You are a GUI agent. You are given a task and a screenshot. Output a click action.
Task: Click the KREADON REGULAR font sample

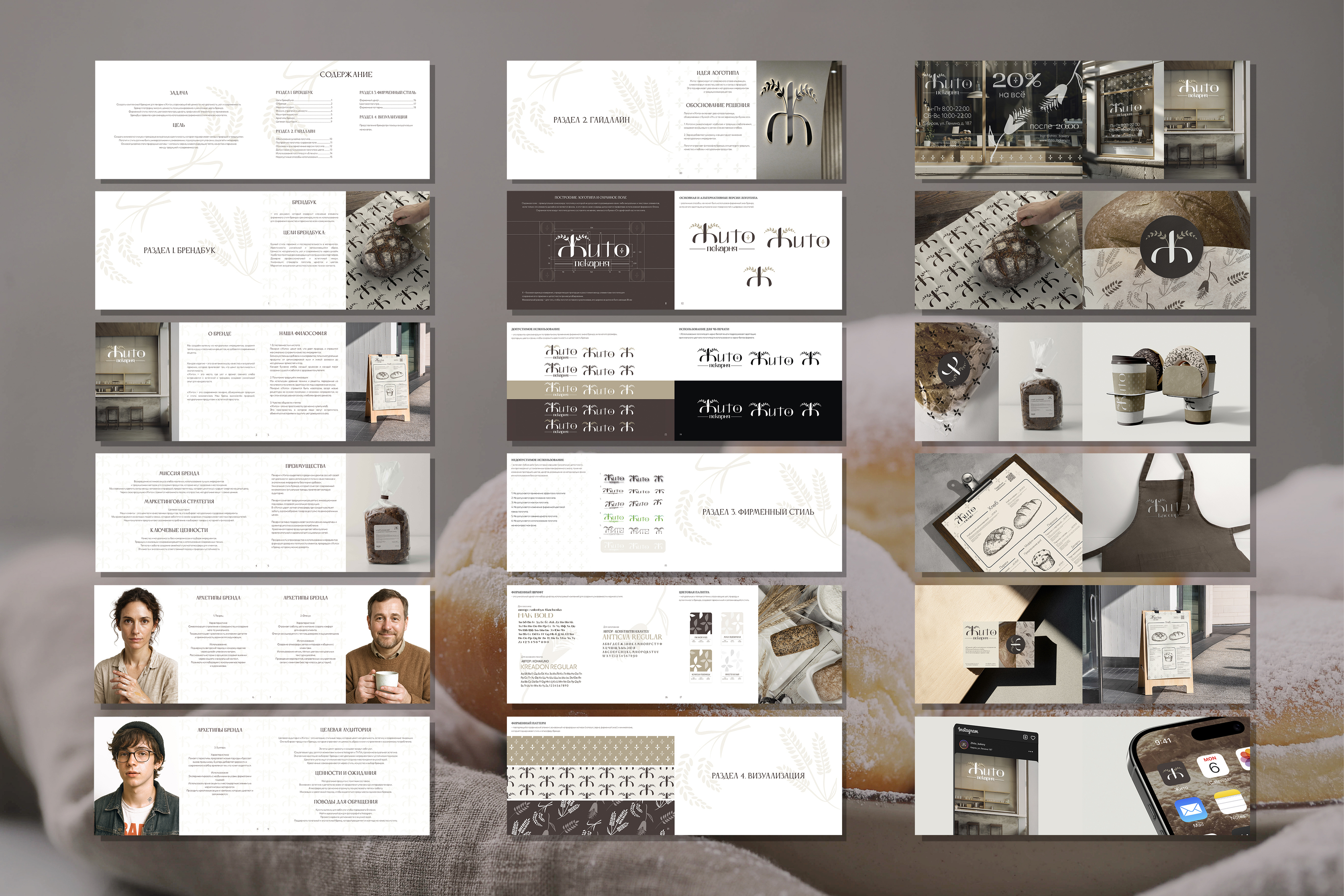click(x=548, y=667)
